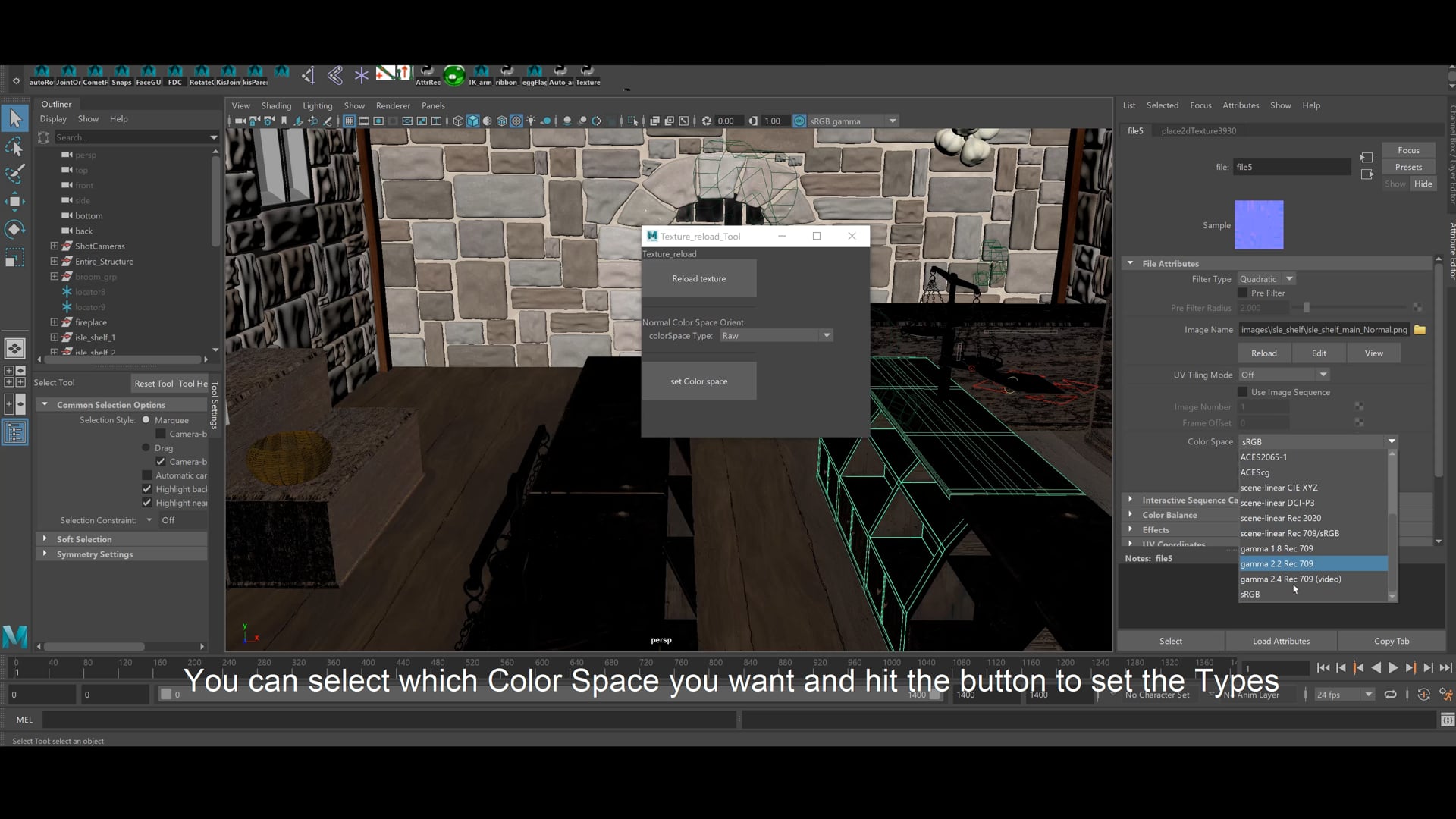Toggle the Highlight bacl checkbox
Screen dimensions: 1456x819
coord(147,489)
